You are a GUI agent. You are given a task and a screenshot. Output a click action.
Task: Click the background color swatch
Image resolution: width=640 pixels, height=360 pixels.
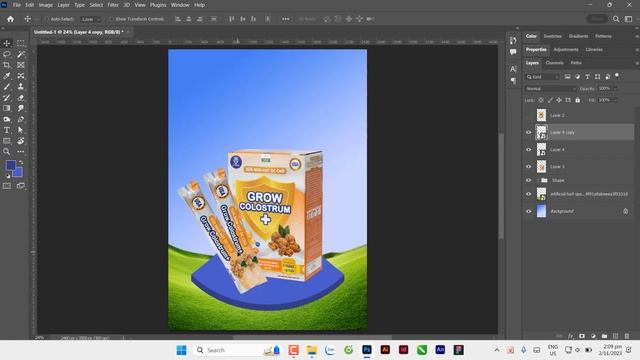pyautogui.click(x=19, y=173)
